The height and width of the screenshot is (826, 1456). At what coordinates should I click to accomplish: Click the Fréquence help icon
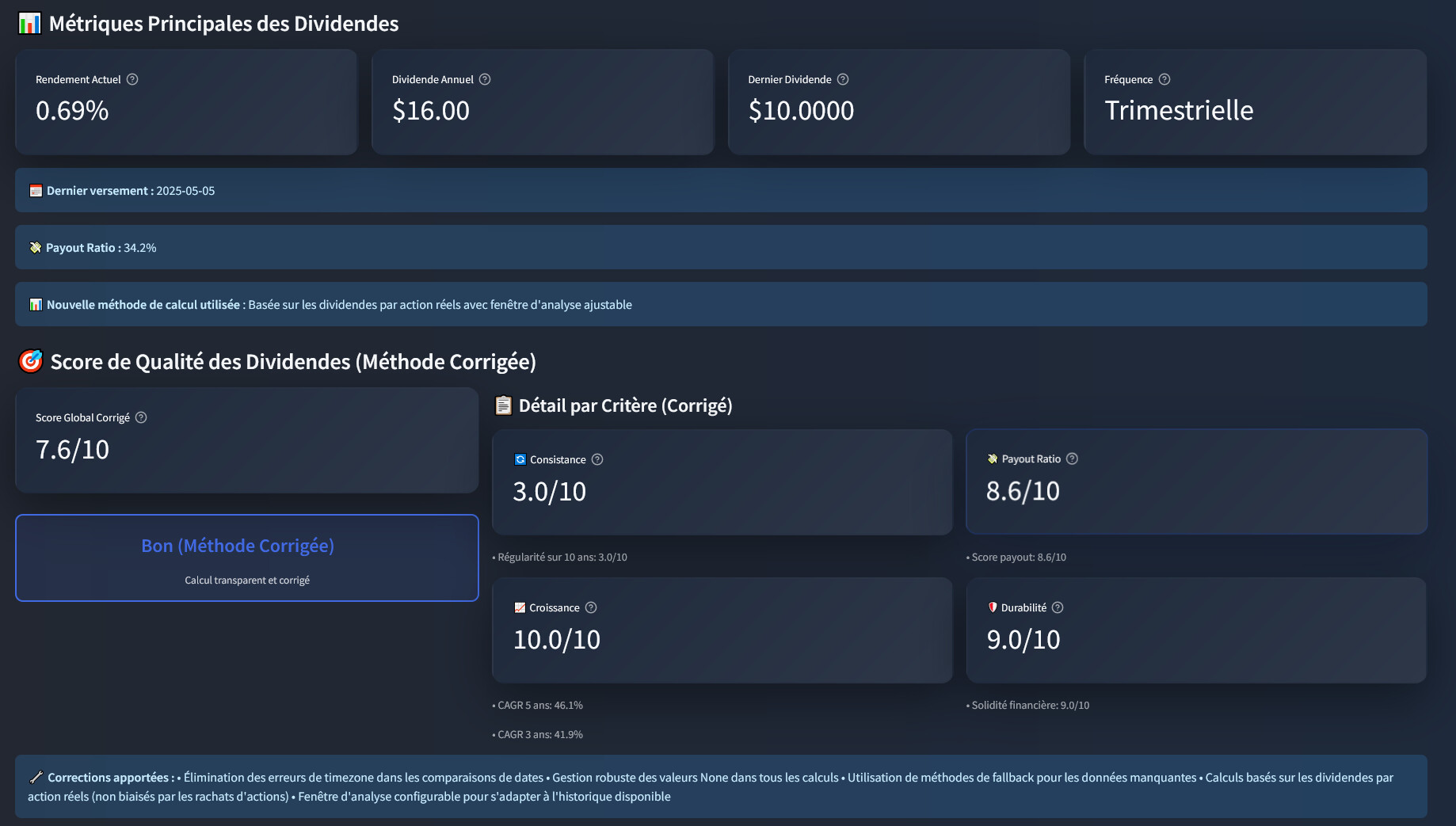1164,79
